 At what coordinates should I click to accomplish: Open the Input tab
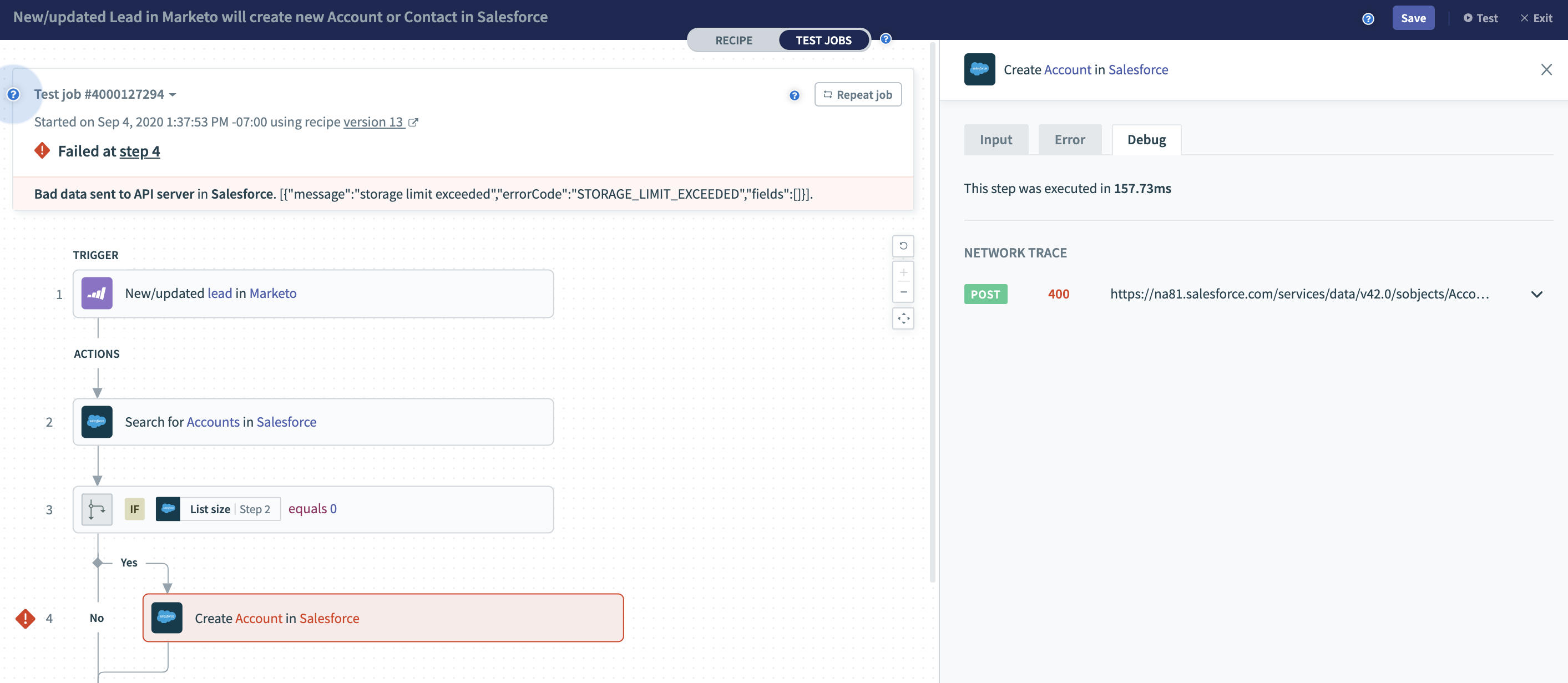click(995, 139)
